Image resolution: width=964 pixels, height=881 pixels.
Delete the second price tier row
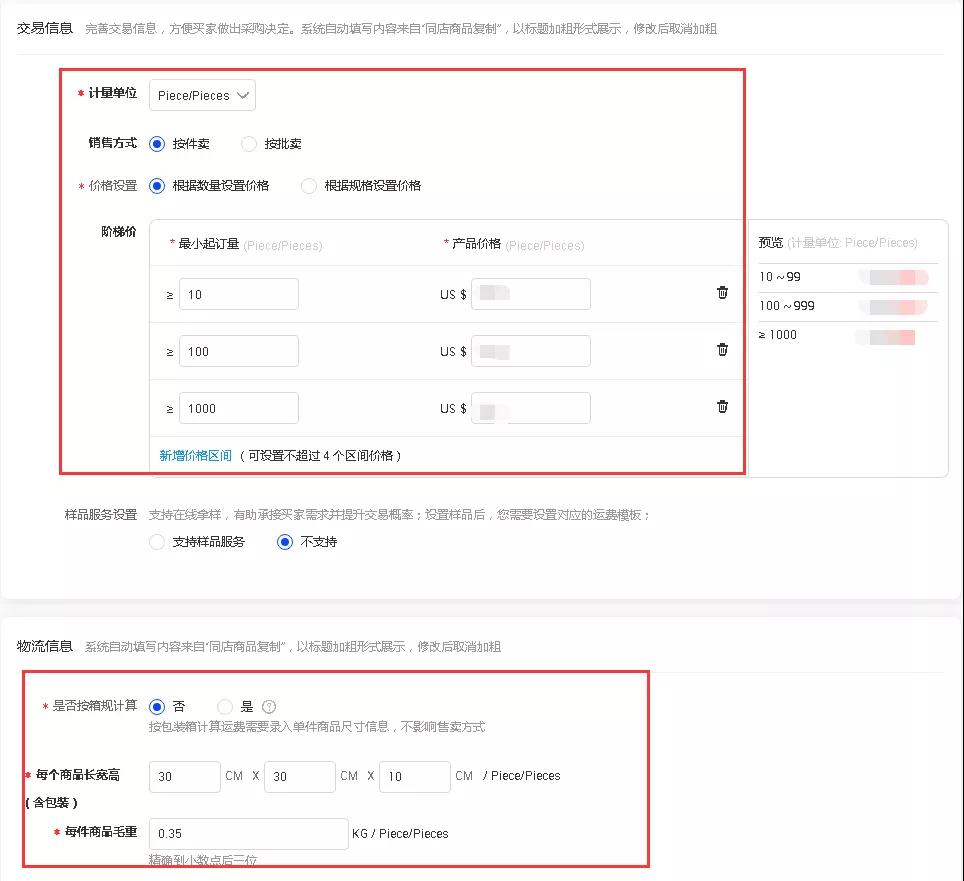722,350
